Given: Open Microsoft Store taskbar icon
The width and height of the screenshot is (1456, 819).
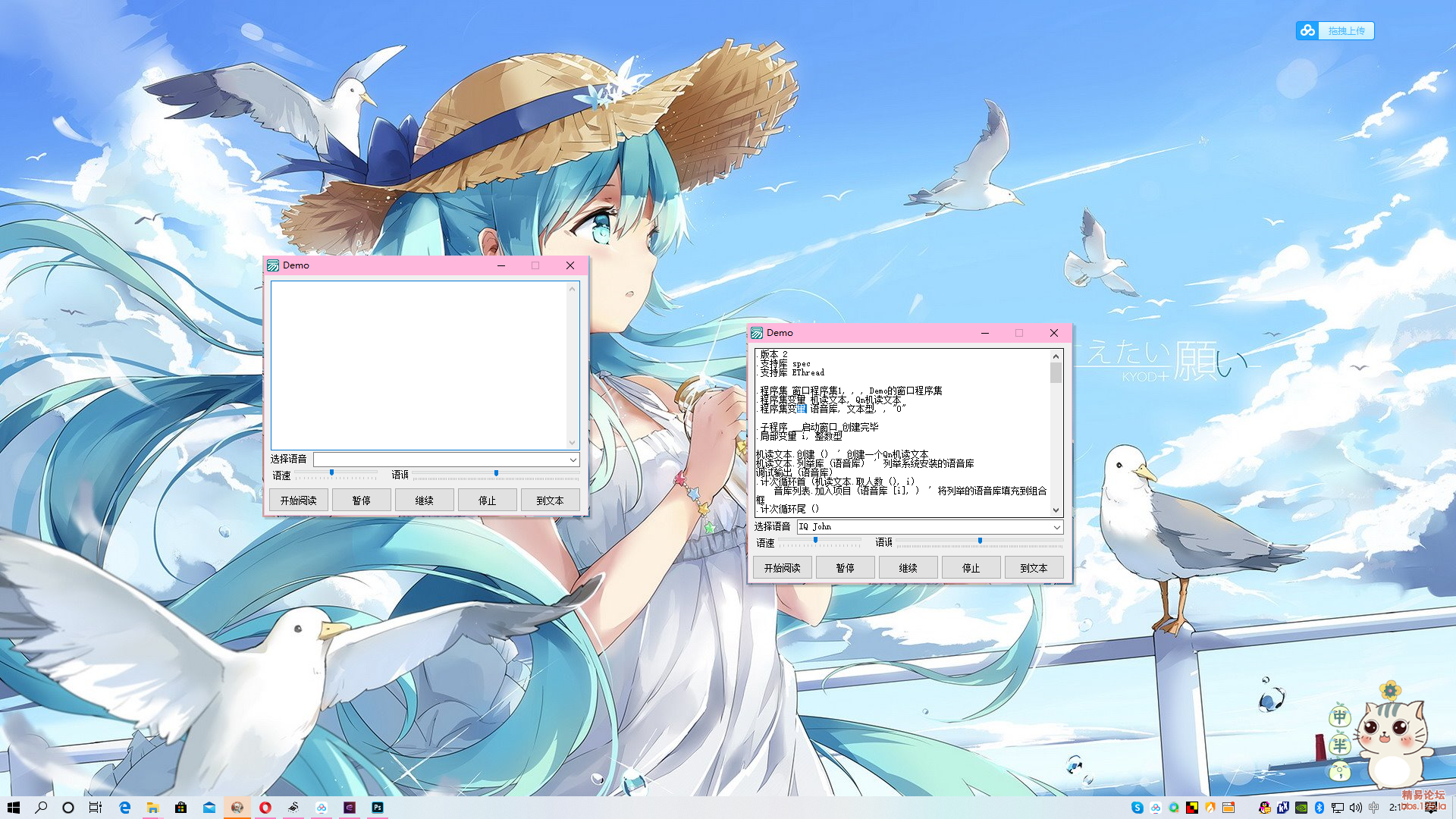Looking at the screenshot, I should pos(180,808).
